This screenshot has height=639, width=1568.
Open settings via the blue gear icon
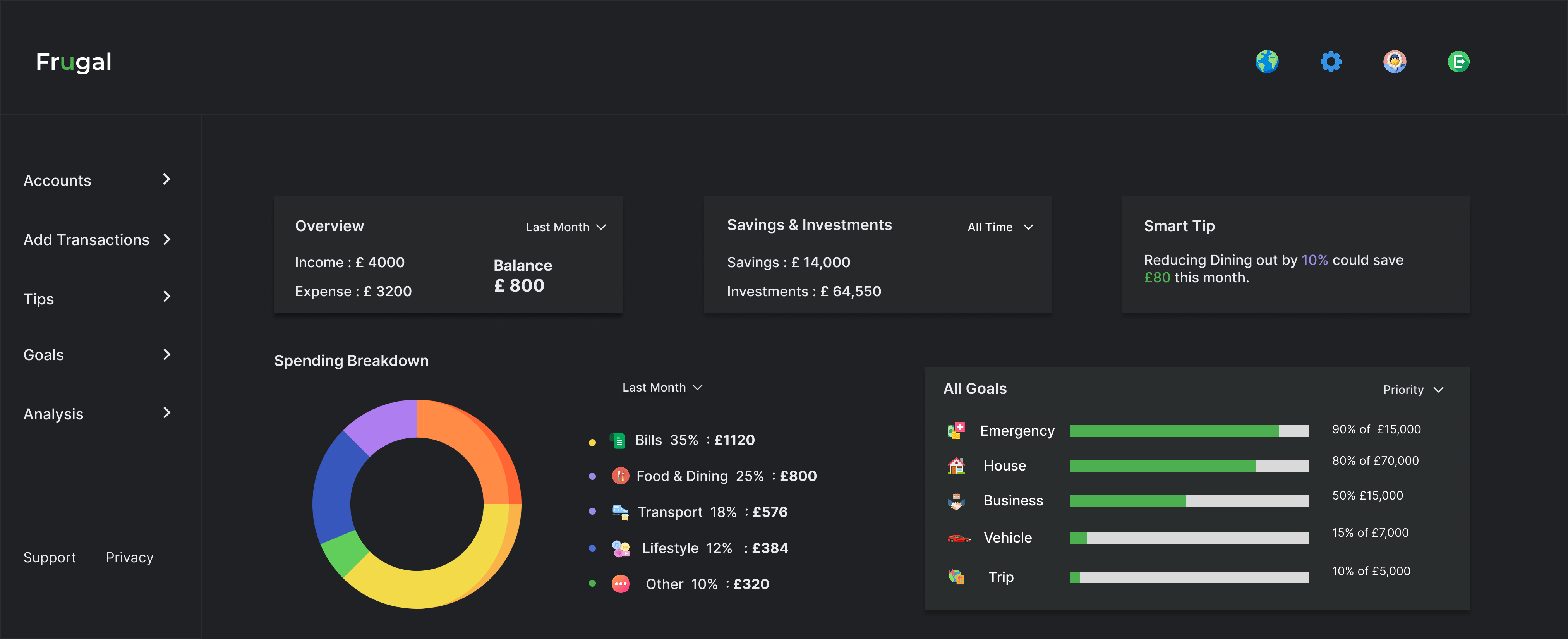tap(1331, 62)
